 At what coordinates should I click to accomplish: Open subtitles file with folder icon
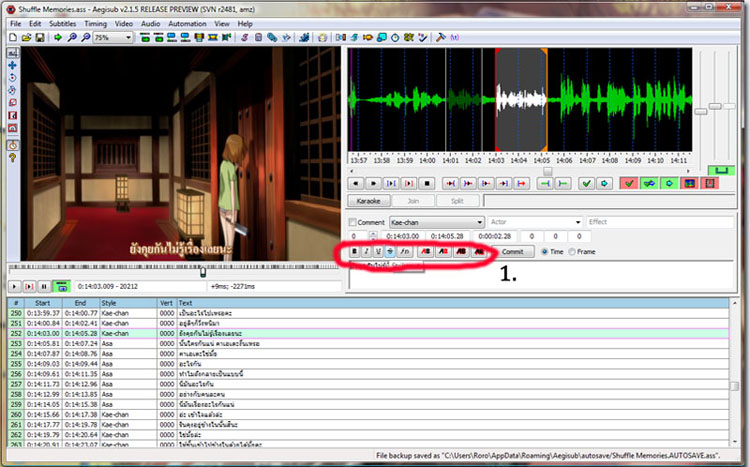point(26,37)
